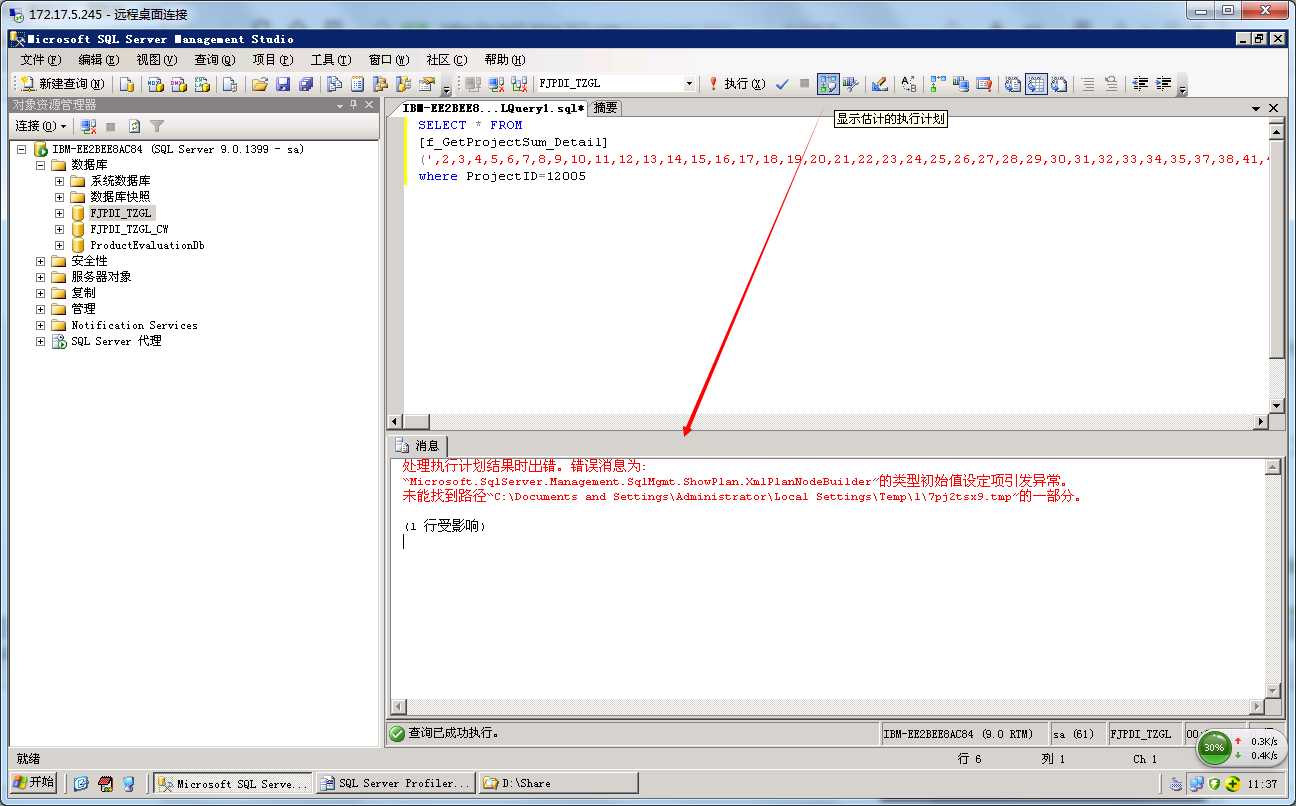This screenshot has height=806, width=1296.
Task: Open the active files dropdown arrow in editor
Action: pos(1256,108)
